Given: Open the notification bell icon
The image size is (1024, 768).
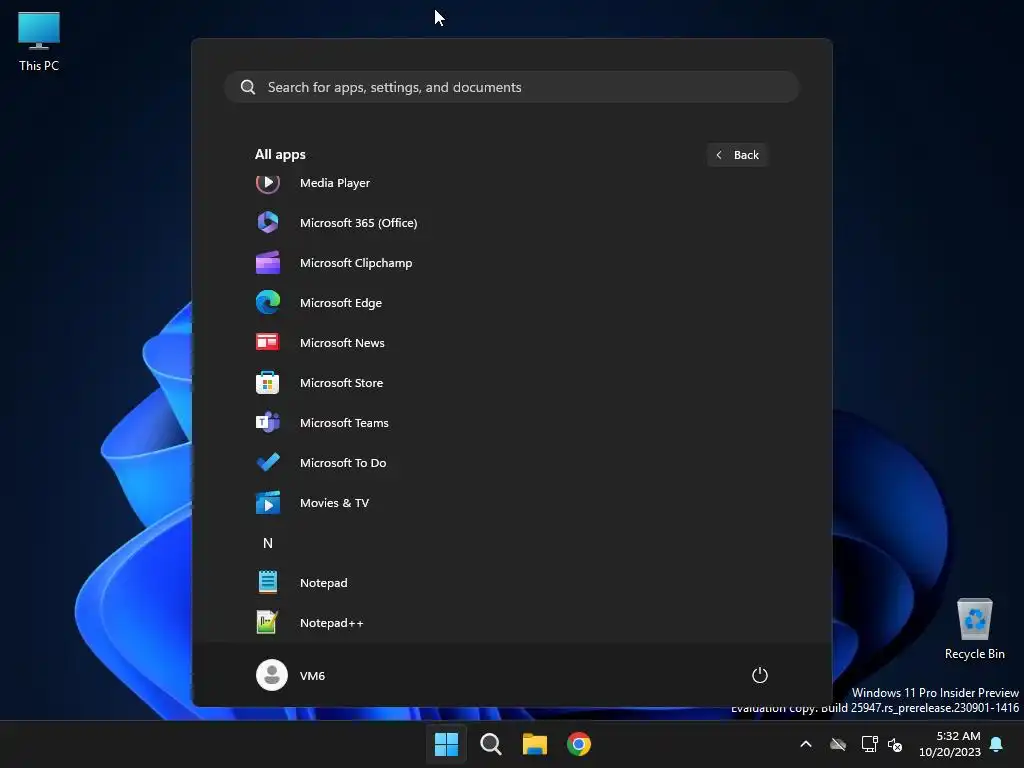Looking at the screenshot, I should pos(997,744).
